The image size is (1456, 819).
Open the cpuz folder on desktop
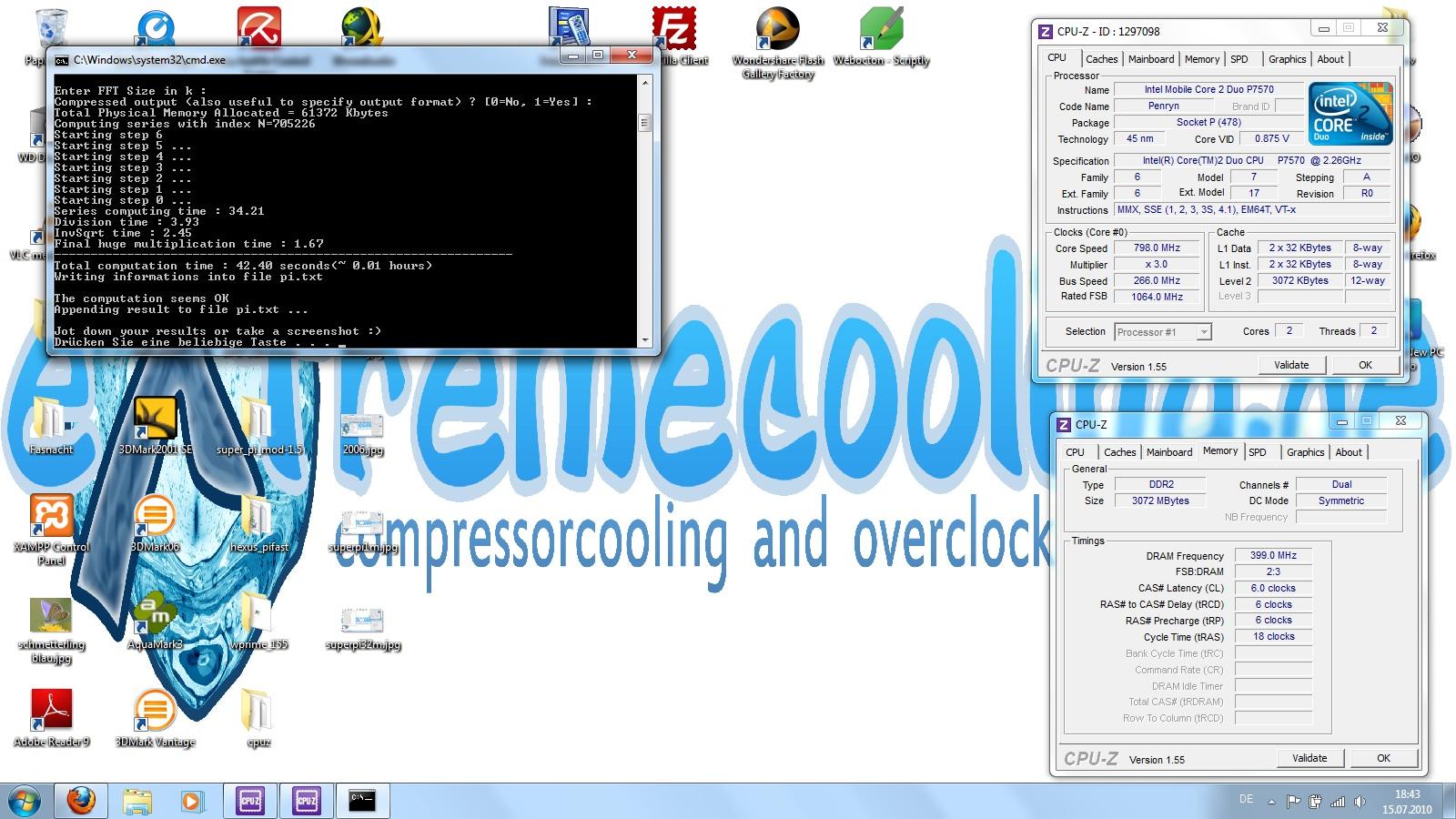258,718
